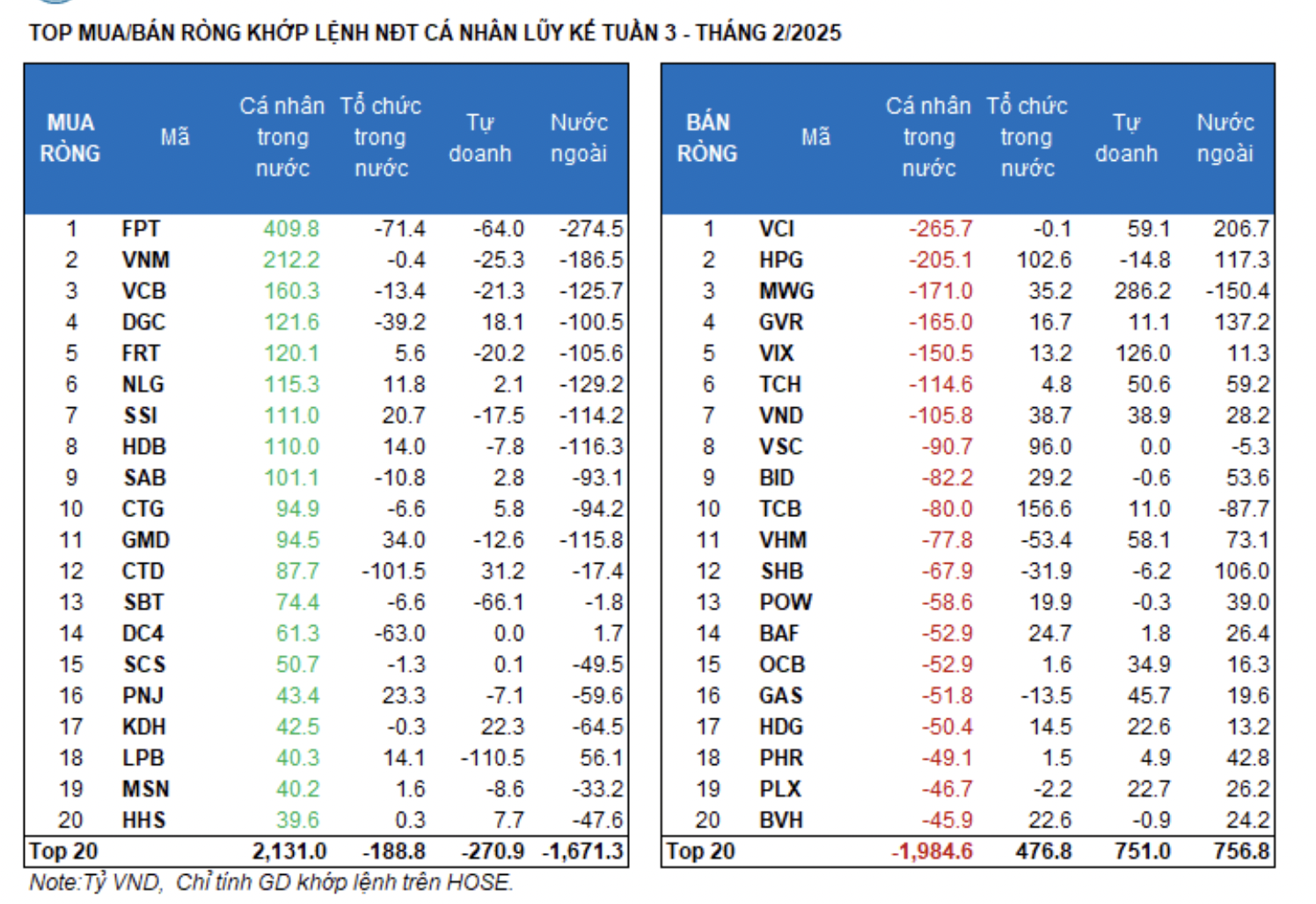Select the POW ticker cell
The height and width of the screenshot is (904, 1316).
[786, 602]
